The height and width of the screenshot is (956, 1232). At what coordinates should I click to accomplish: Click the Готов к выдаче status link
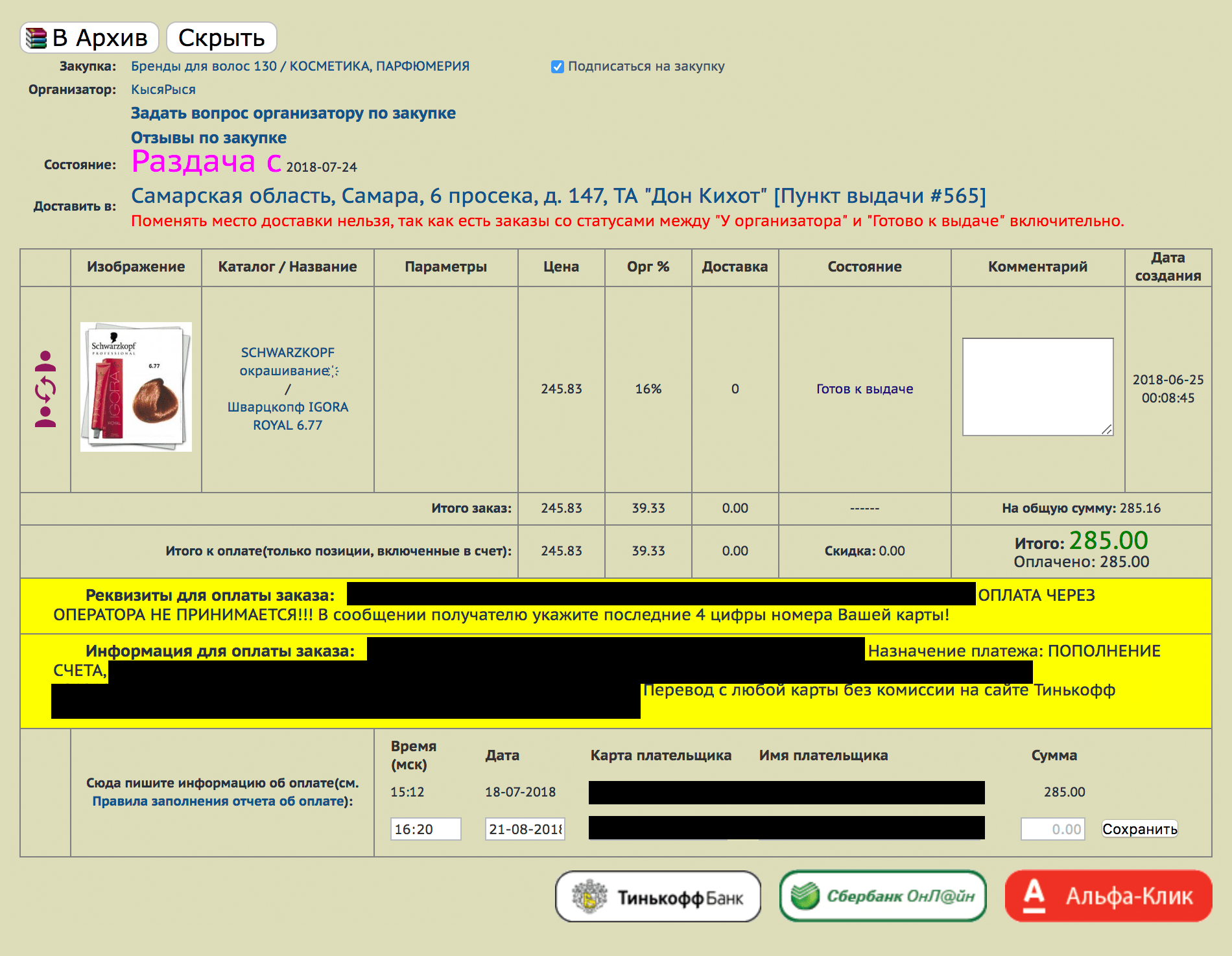point(864,389)
